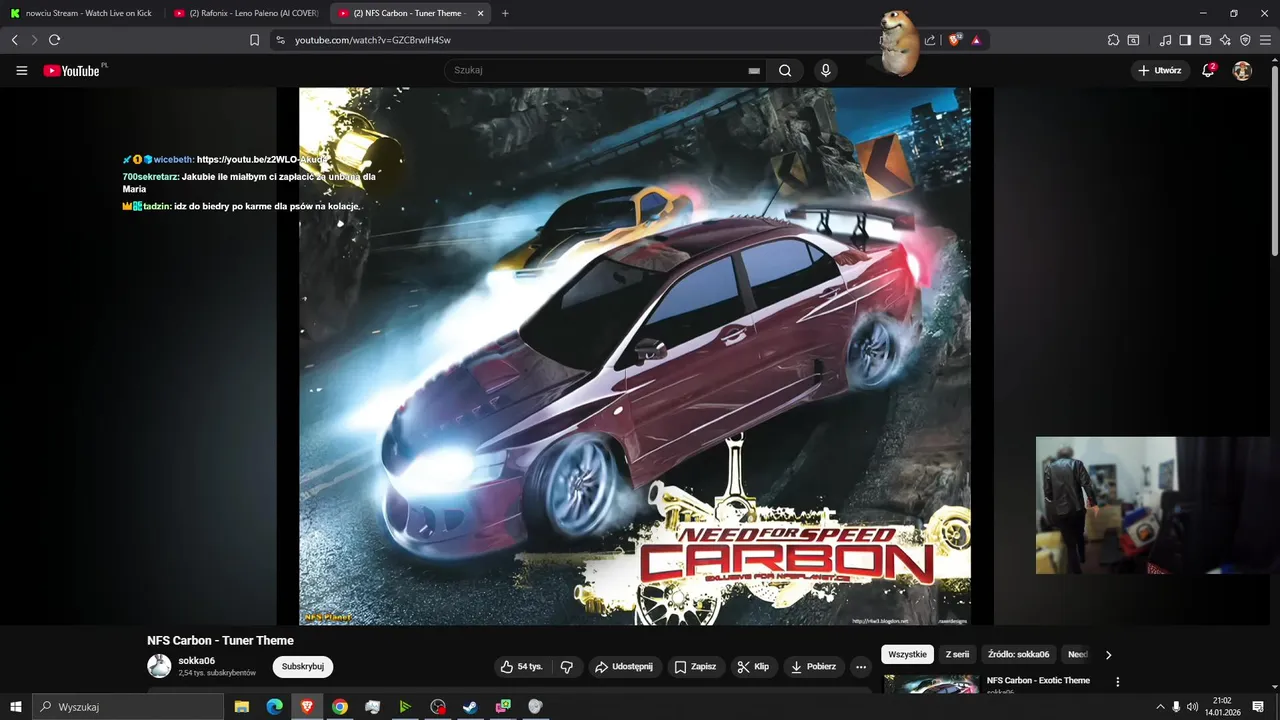The width and height of the screenshot is (1280, 720).
Task: Click the browser address bar URL
Action: 372,40
